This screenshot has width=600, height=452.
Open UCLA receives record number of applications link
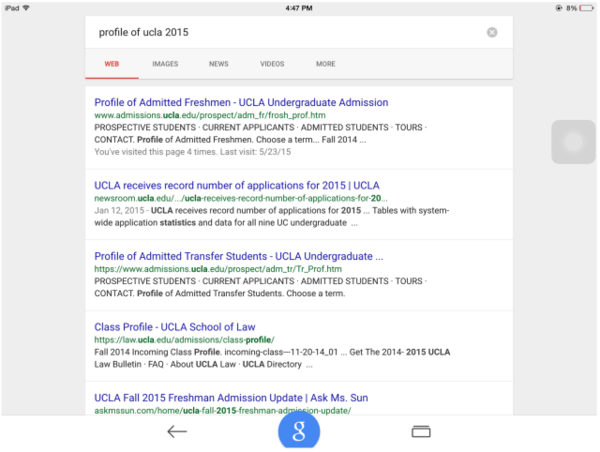click(237, 186)
